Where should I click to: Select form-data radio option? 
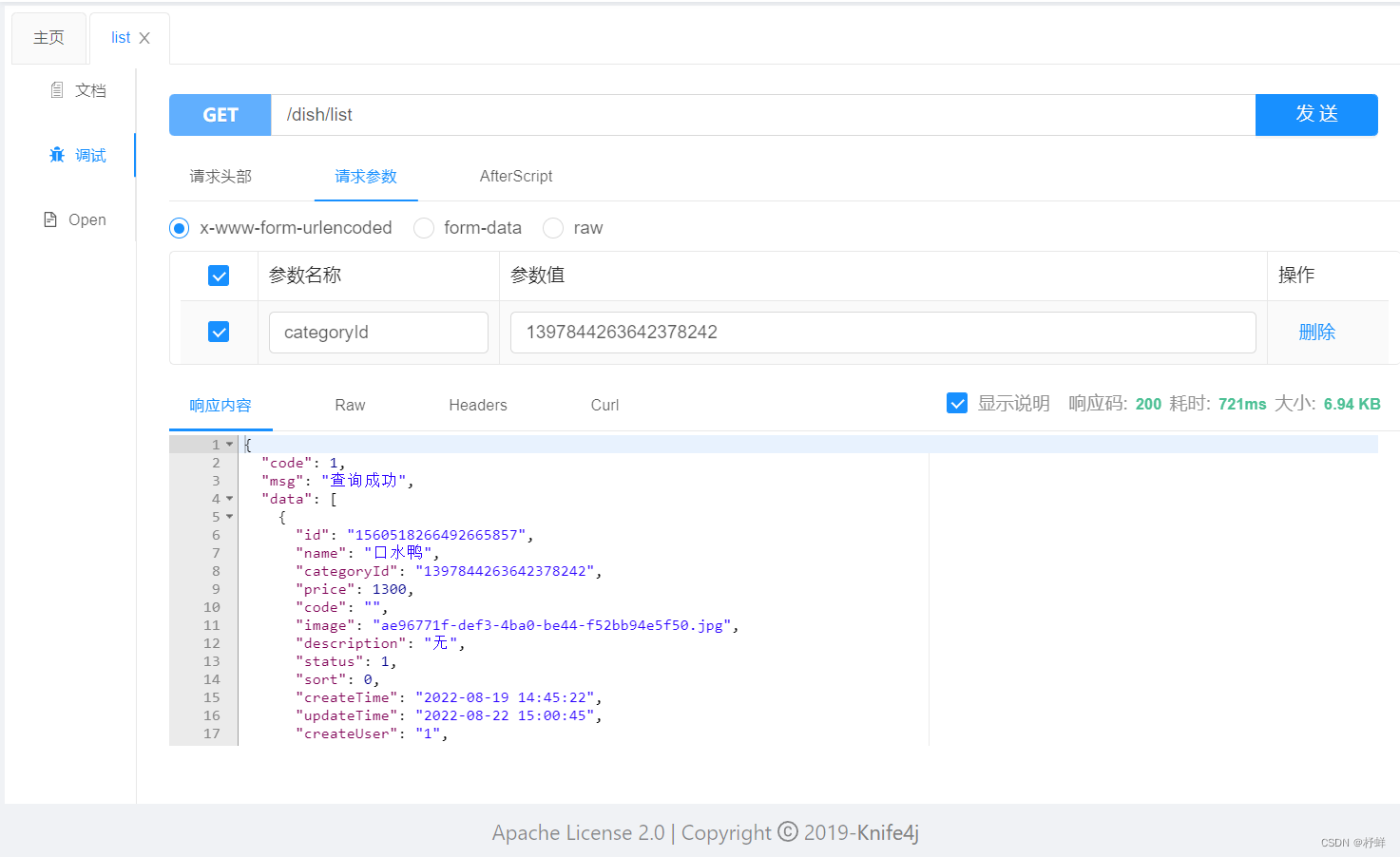point(424,228)
